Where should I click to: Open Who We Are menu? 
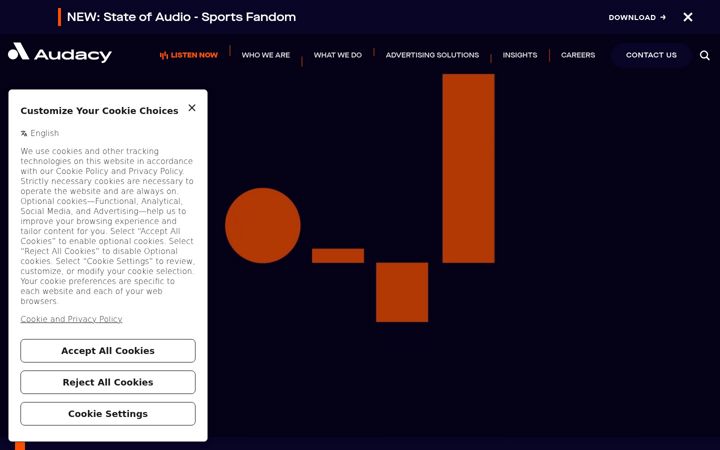click(x=266, y=55)
